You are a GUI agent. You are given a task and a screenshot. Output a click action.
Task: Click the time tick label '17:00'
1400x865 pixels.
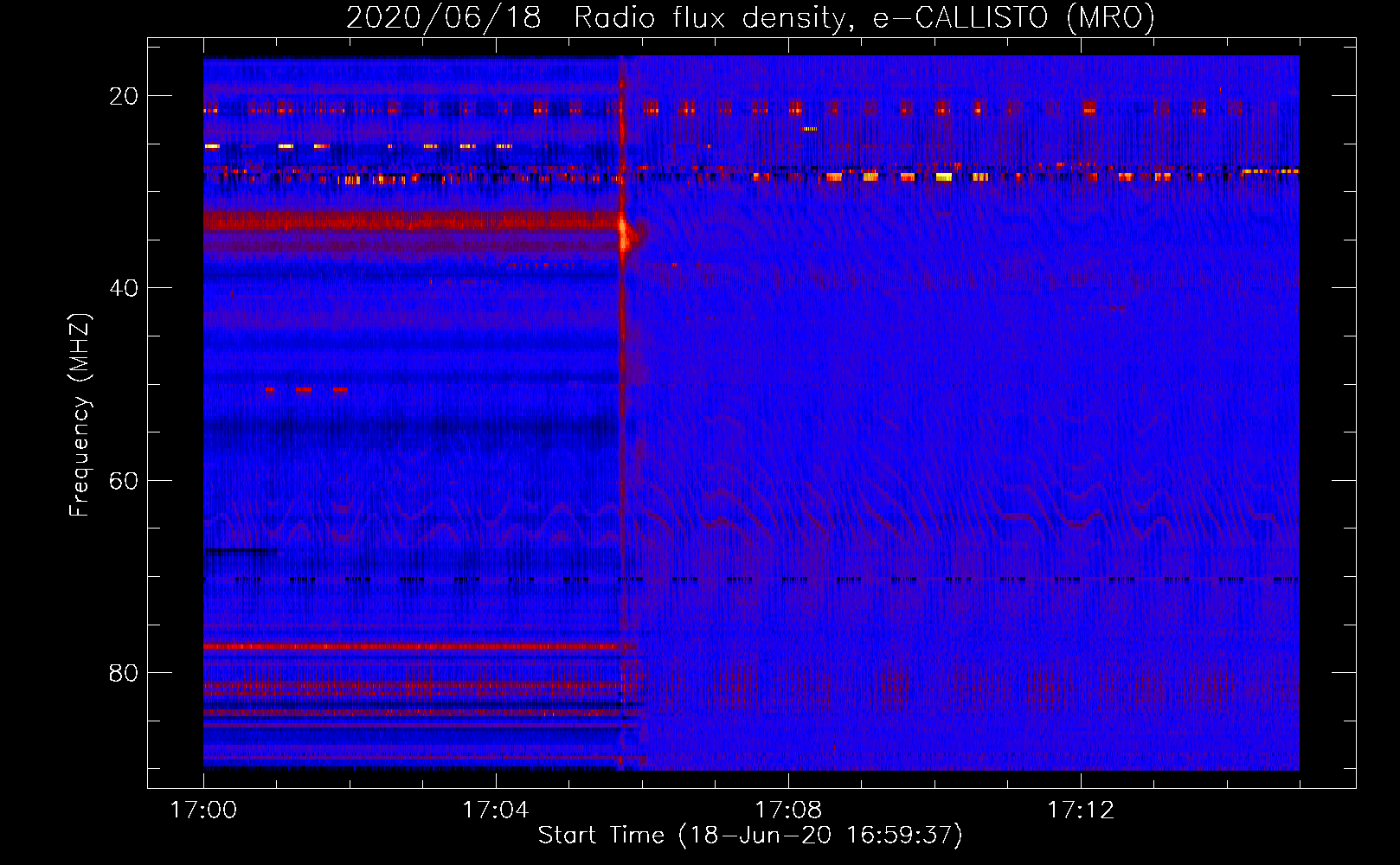pos(203,811)
